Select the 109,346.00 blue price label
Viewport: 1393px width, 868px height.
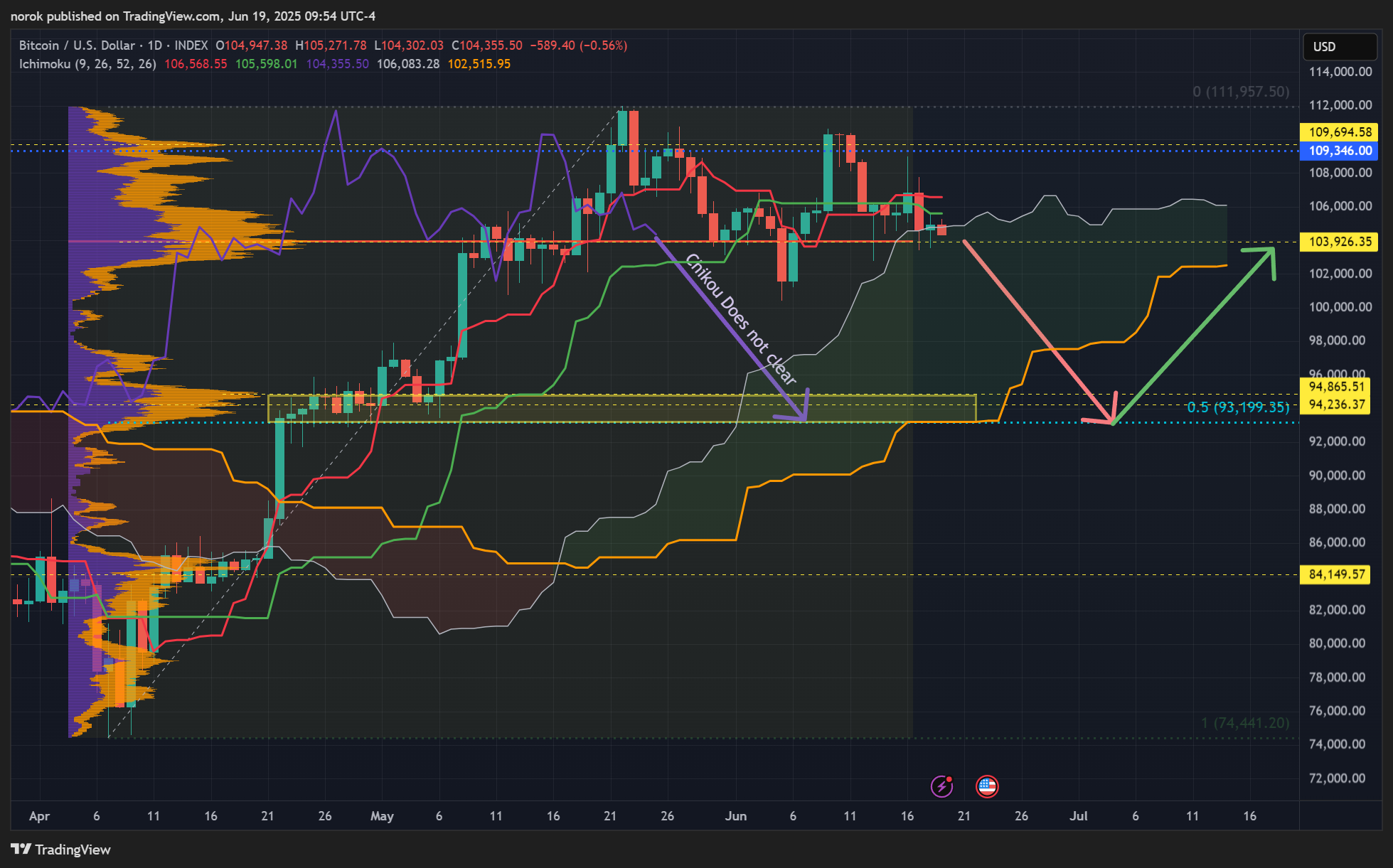[x=1339, y=151]
